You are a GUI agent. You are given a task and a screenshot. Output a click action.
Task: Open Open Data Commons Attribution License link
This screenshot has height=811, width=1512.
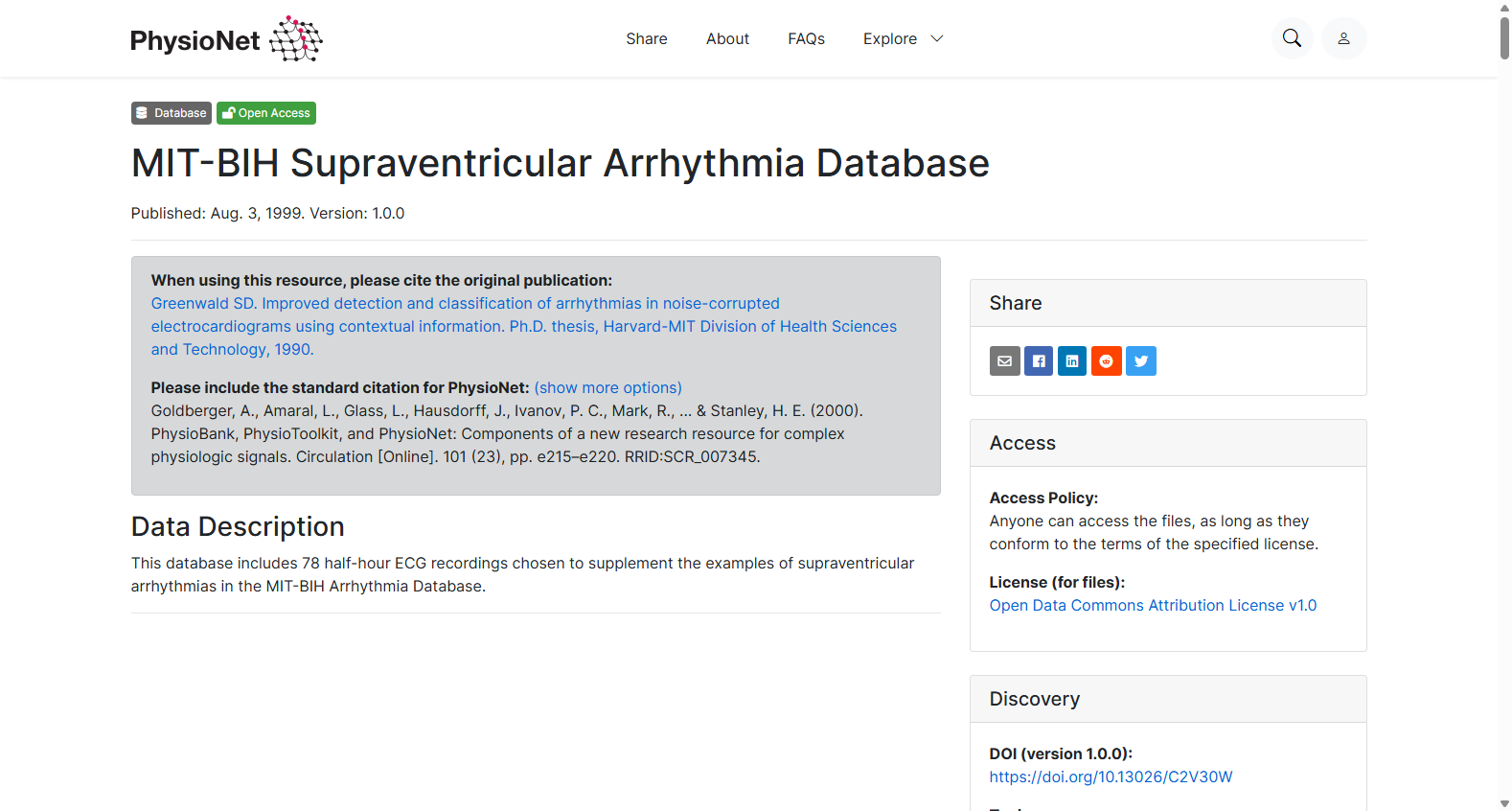1153,605
